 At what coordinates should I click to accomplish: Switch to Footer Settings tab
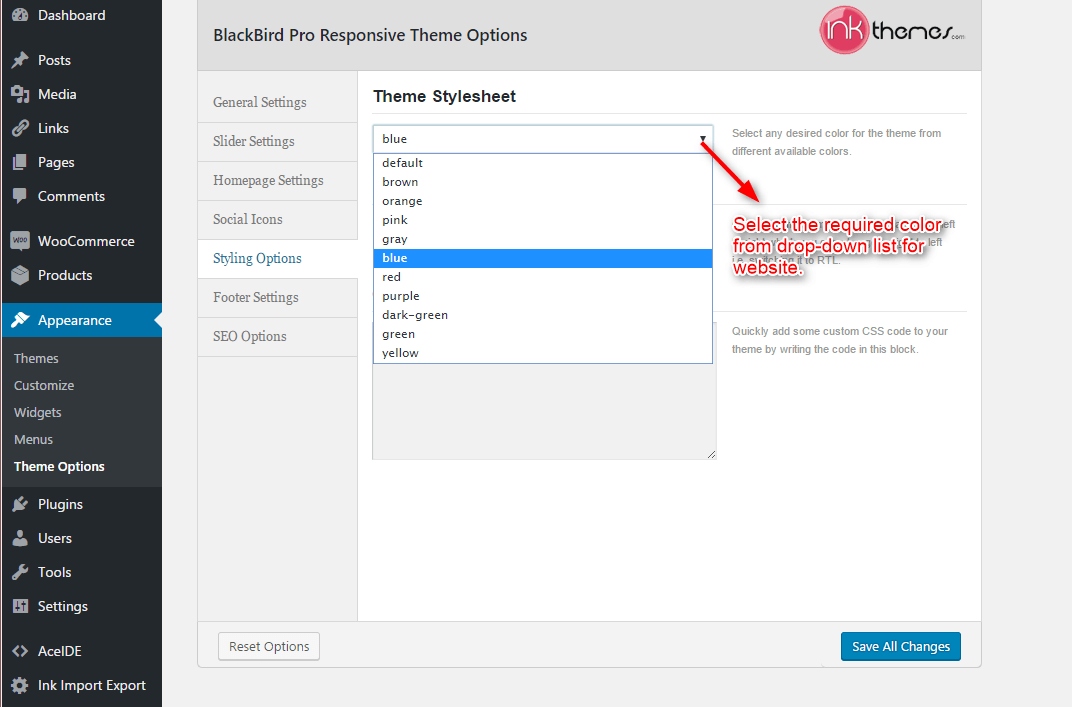pyautogui.click(x=278, y=297)
